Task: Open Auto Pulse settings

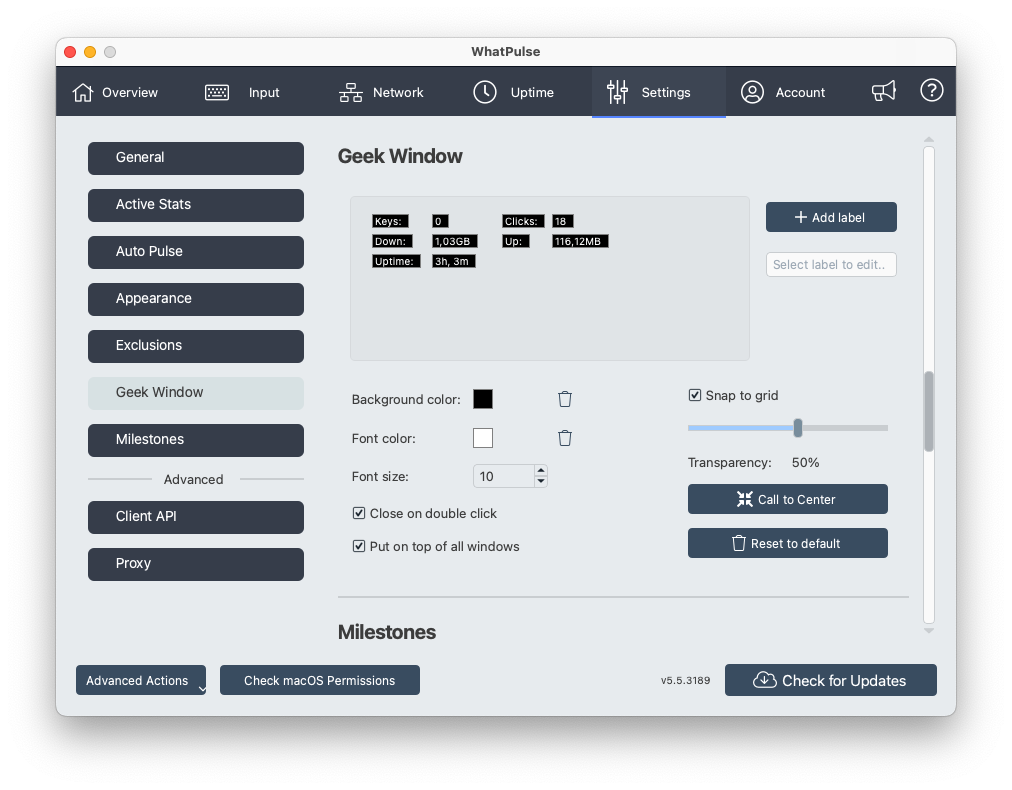Action: click(196, 252)
